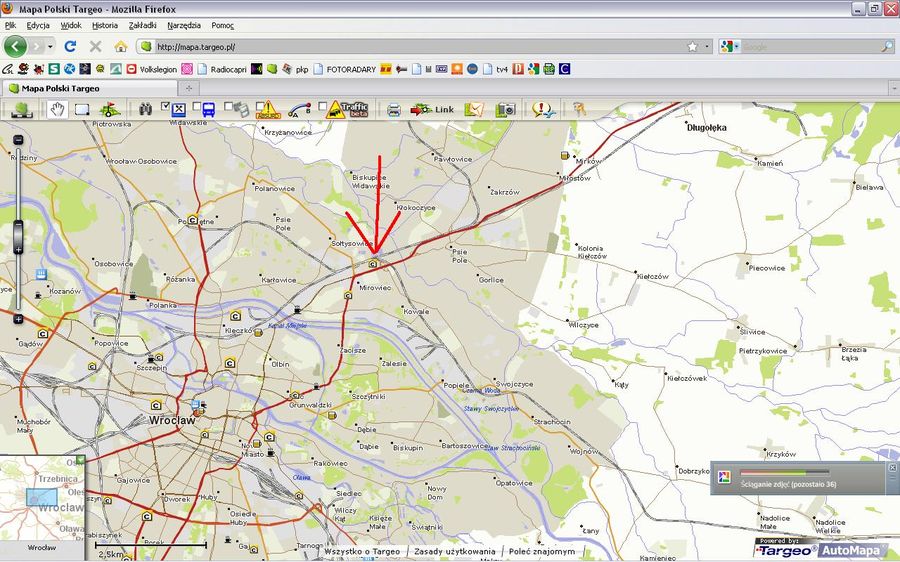This screenshot has height=562, width=900.
Task: Toggle the restaurants POI layer checkbox
Action: (165, 106)
